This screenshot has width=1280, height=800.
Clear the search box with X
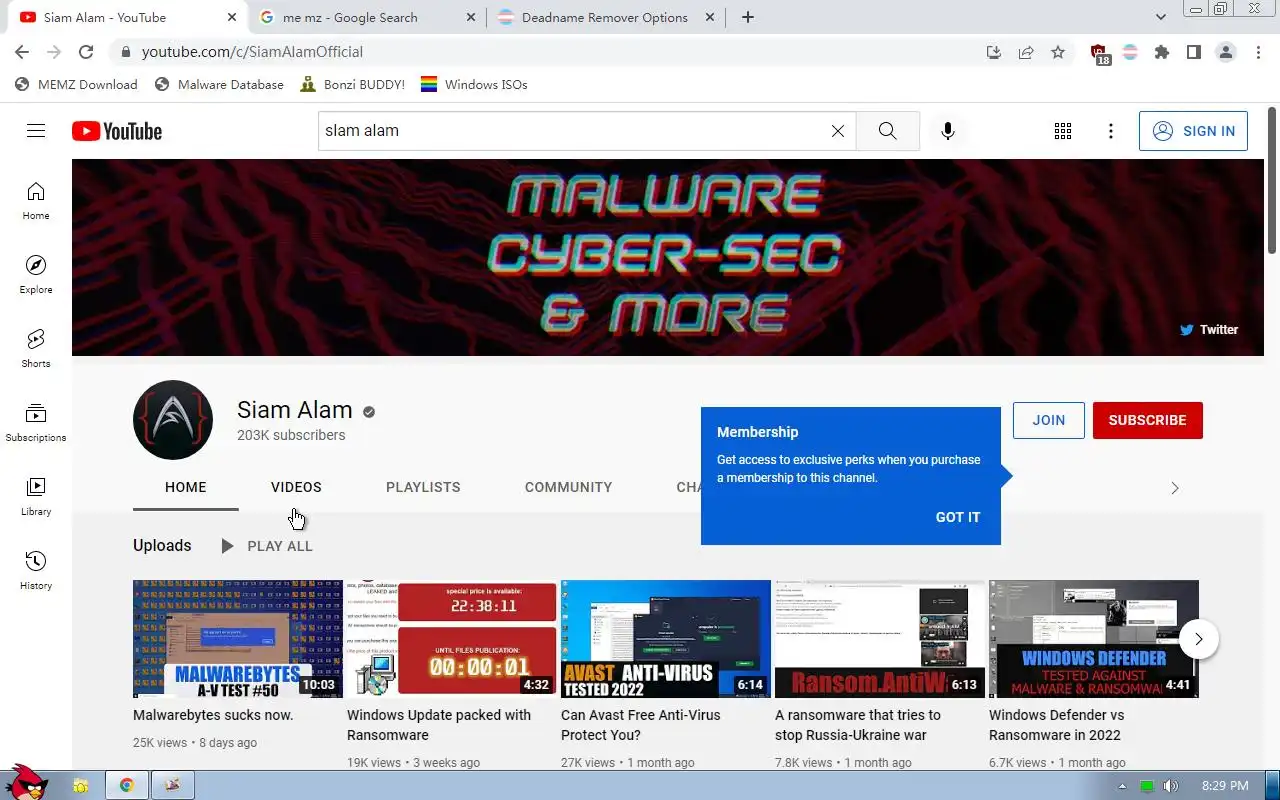tap(838, 131)
